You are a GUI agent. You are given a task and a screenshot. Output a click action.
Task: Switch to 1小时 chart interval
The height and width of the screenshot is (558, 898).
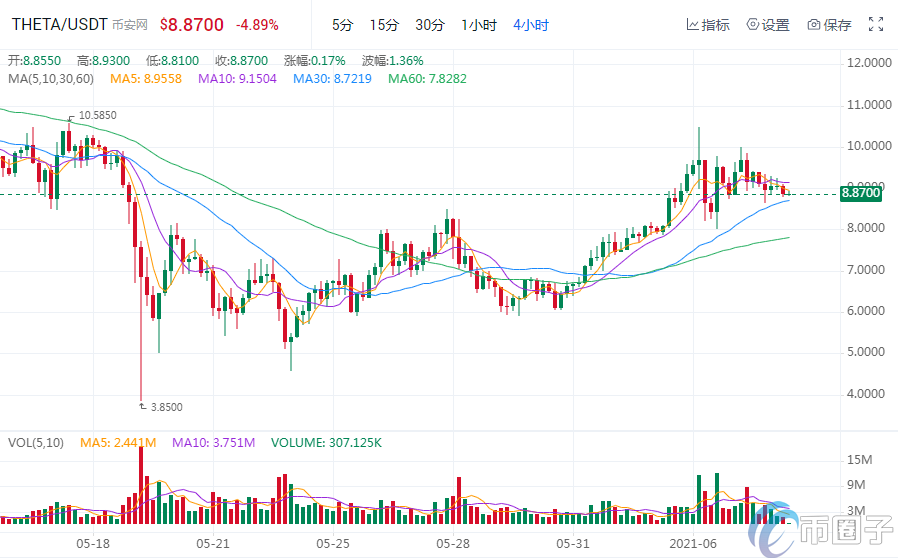coord(478,24)
